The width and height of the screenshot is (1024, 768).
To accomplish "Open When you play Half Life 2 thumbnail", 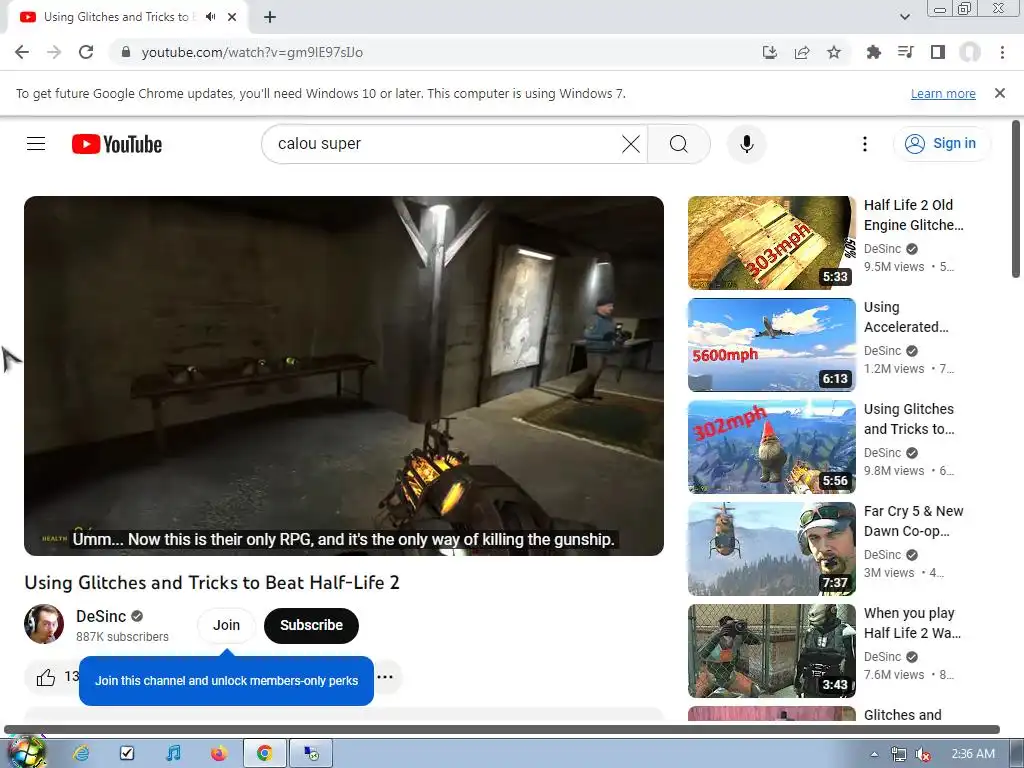I will coord(771,650).
